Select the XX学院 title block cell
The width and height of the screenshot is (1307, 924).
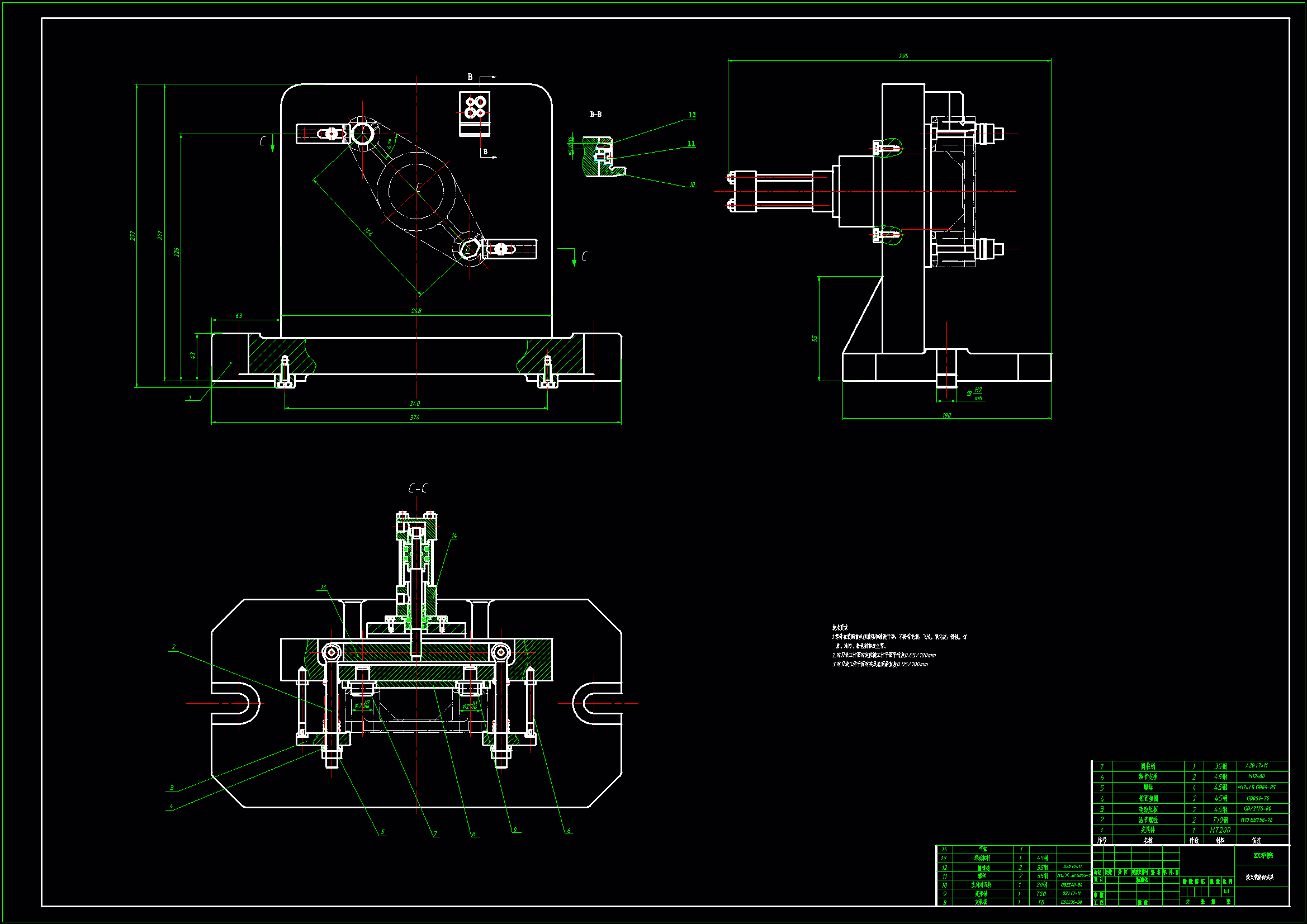click(x=1263, y=856)
